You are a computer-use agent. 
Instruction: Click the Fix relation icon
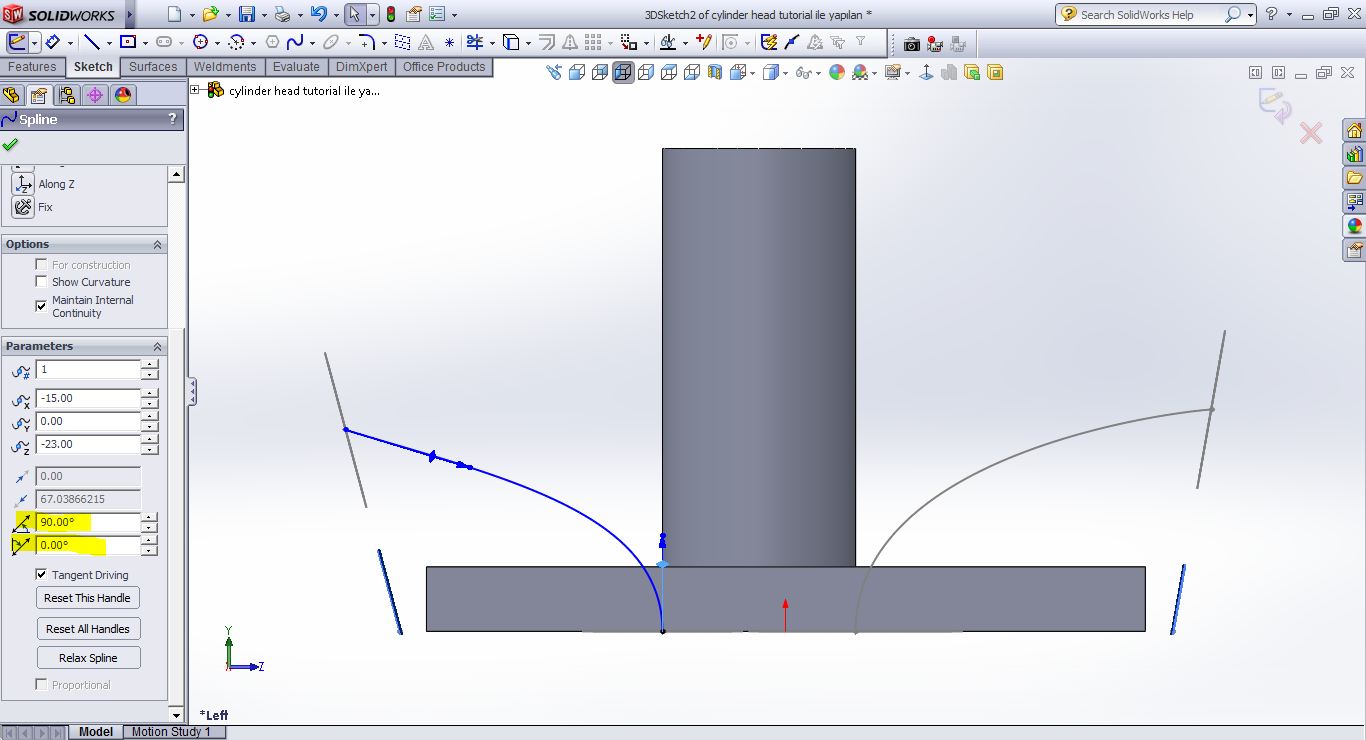(22, 207)
